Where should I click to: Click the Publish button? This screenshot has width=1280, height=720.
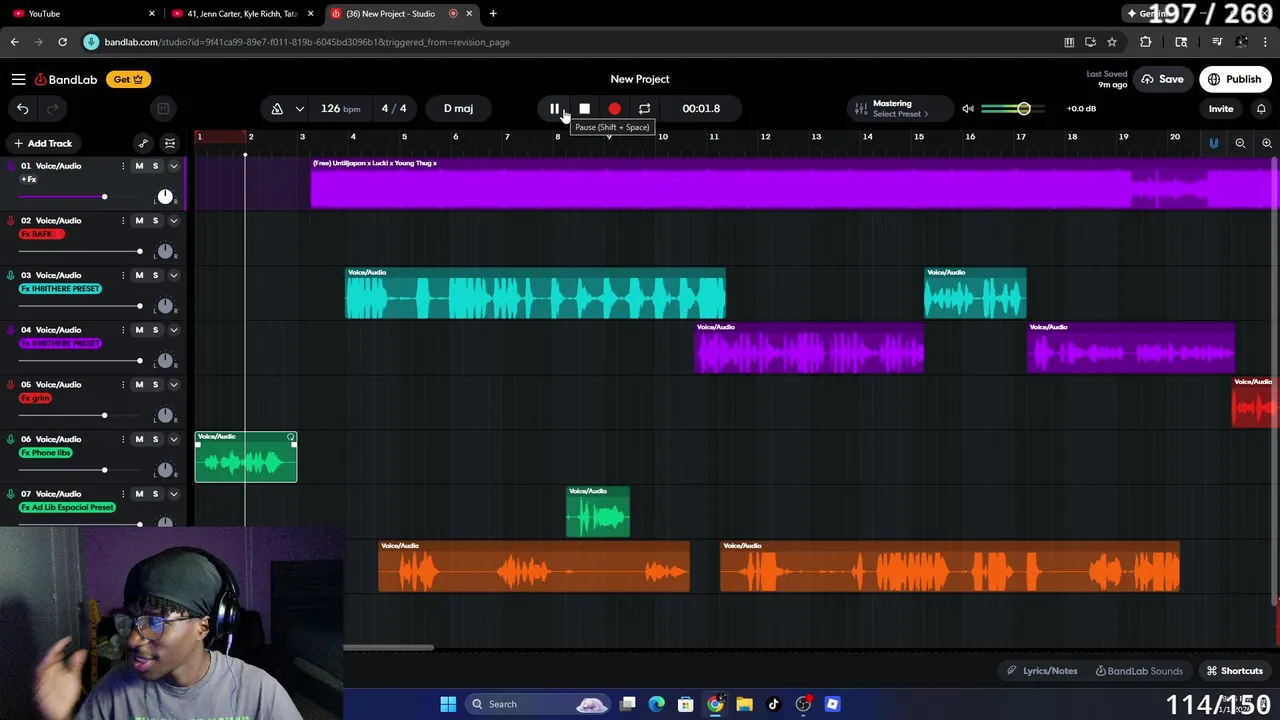coord(1235,79)
